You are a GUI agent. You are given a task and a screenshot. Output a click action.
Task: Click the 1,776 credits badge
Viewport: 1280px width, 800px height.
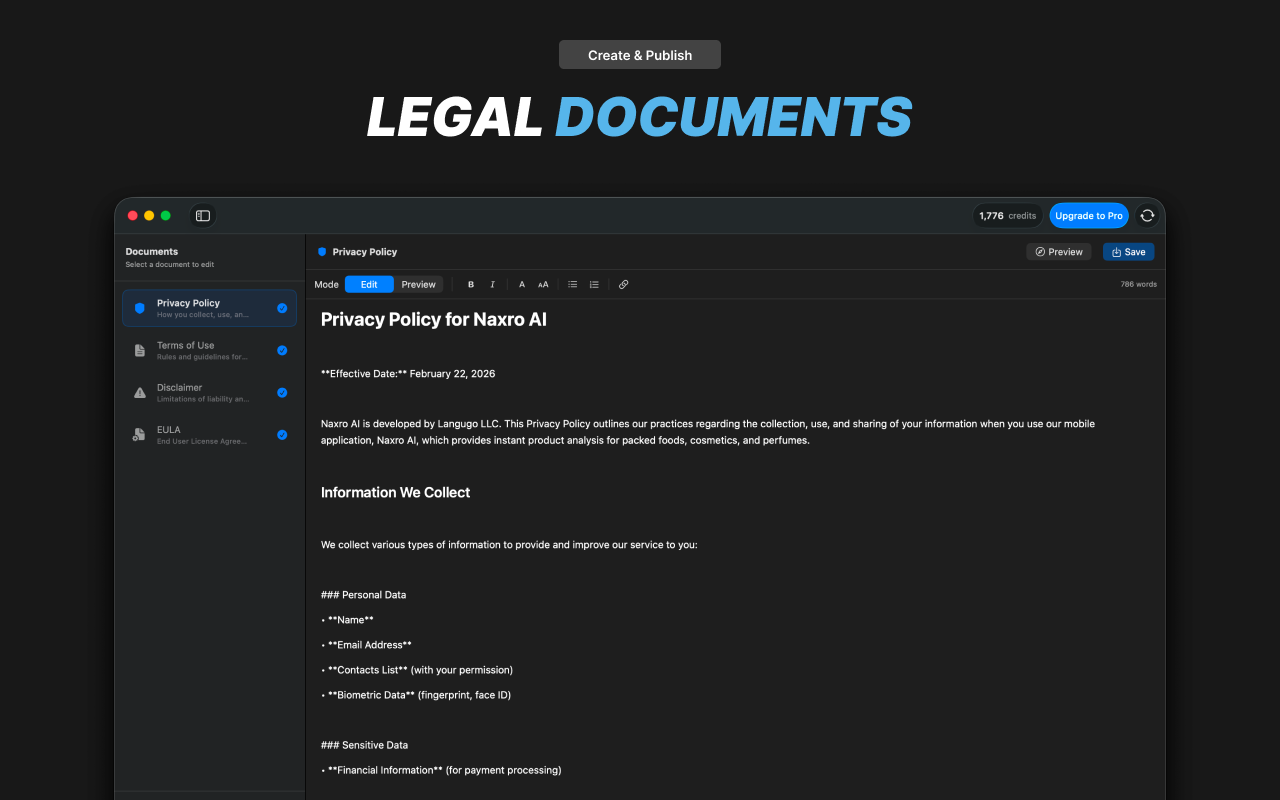tap(1008, 216)
